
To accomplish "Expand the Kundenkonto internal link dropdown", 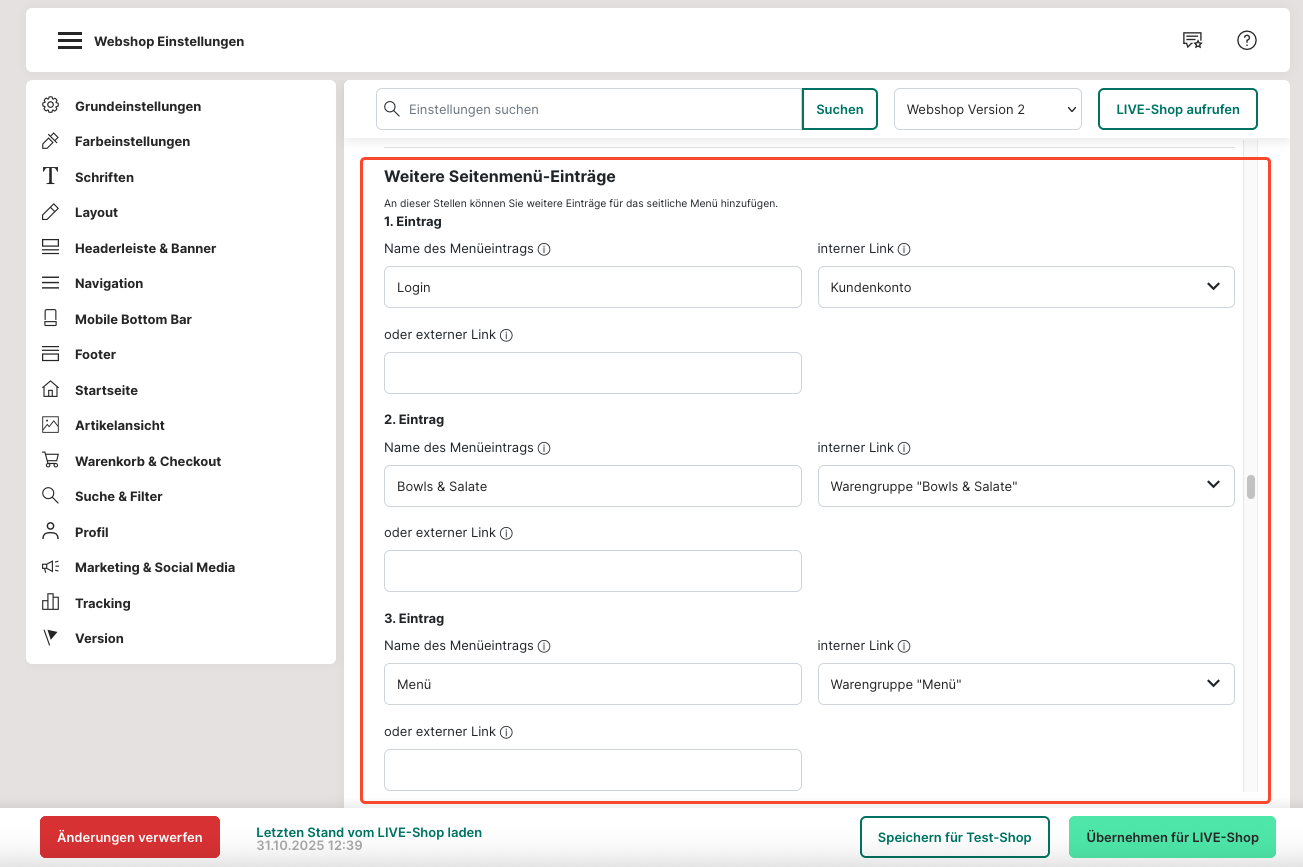I will pyautogui.click(x=1025, y=287).
